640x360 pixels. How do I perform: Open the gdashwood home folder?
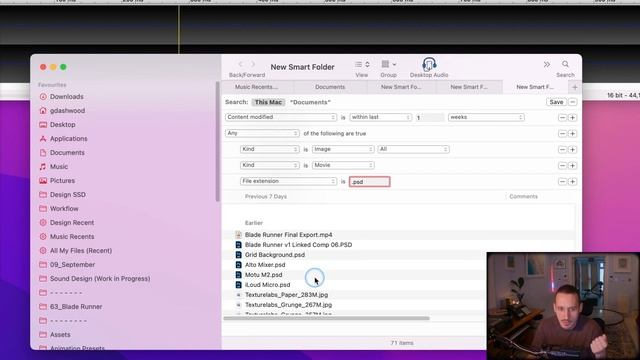[x=67, y=111]
